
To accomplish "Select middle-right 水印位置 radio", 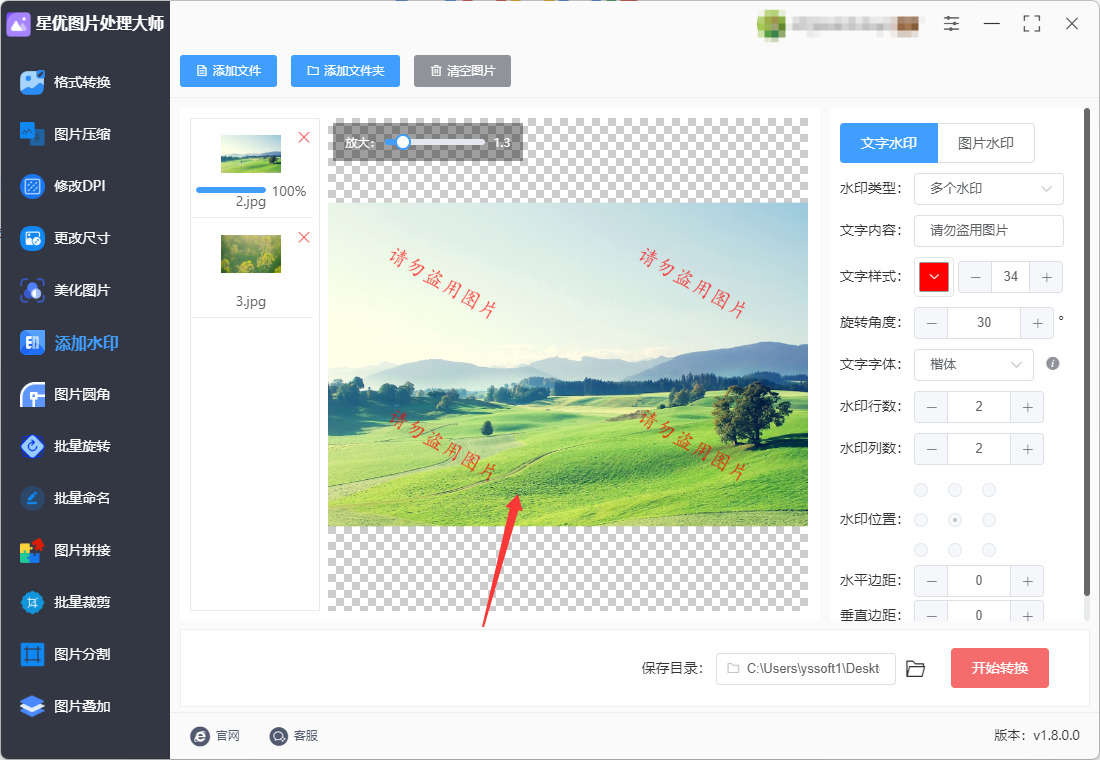I will pos(988,520).
